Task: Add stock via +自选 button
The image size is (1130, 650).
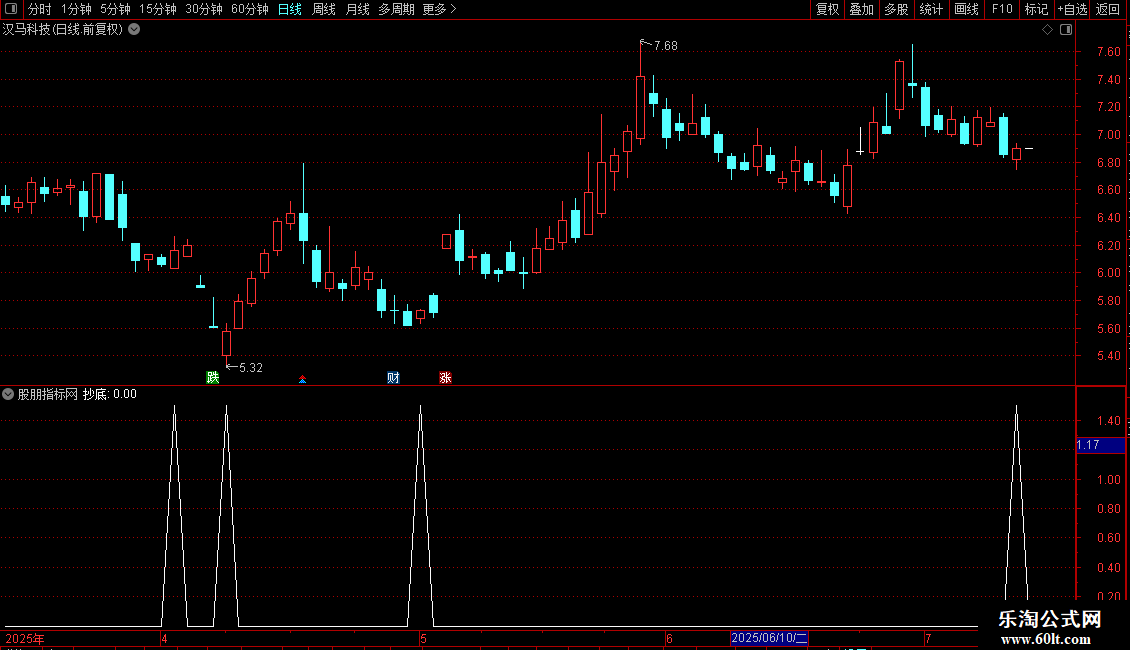Action: pos(1072,9)
